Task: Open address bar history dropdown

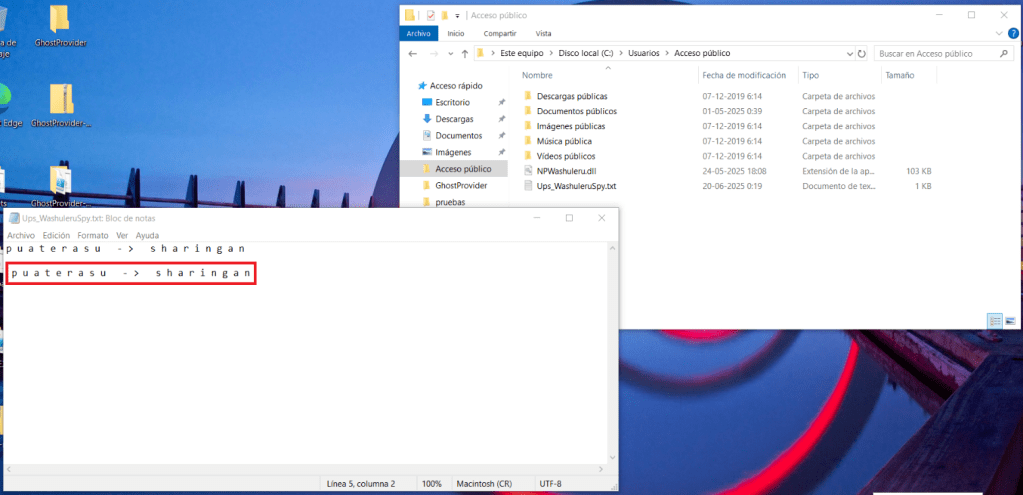Action: tap(848, 53)
